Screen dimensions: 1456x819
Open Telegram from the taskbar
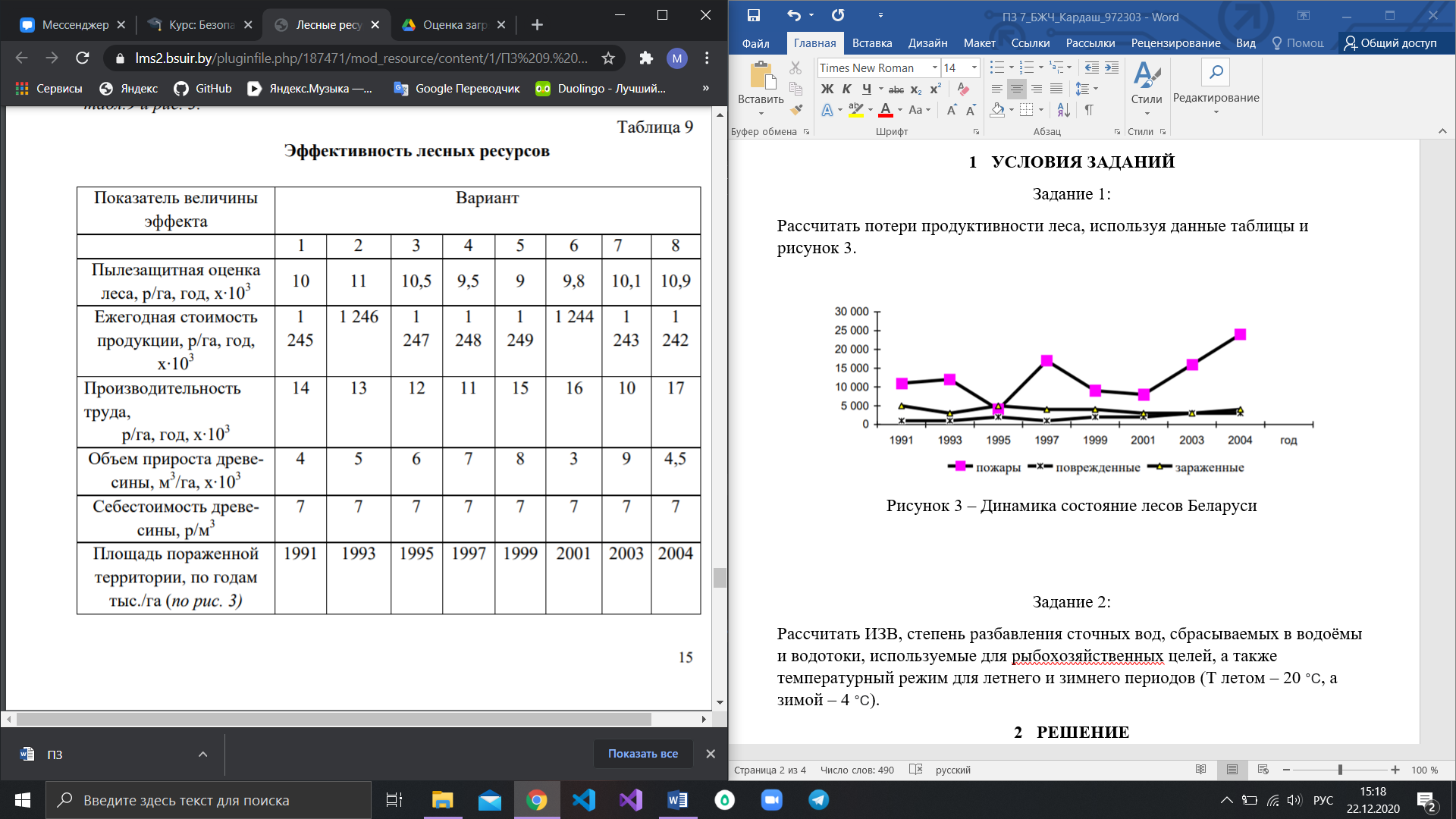(819, 800)
